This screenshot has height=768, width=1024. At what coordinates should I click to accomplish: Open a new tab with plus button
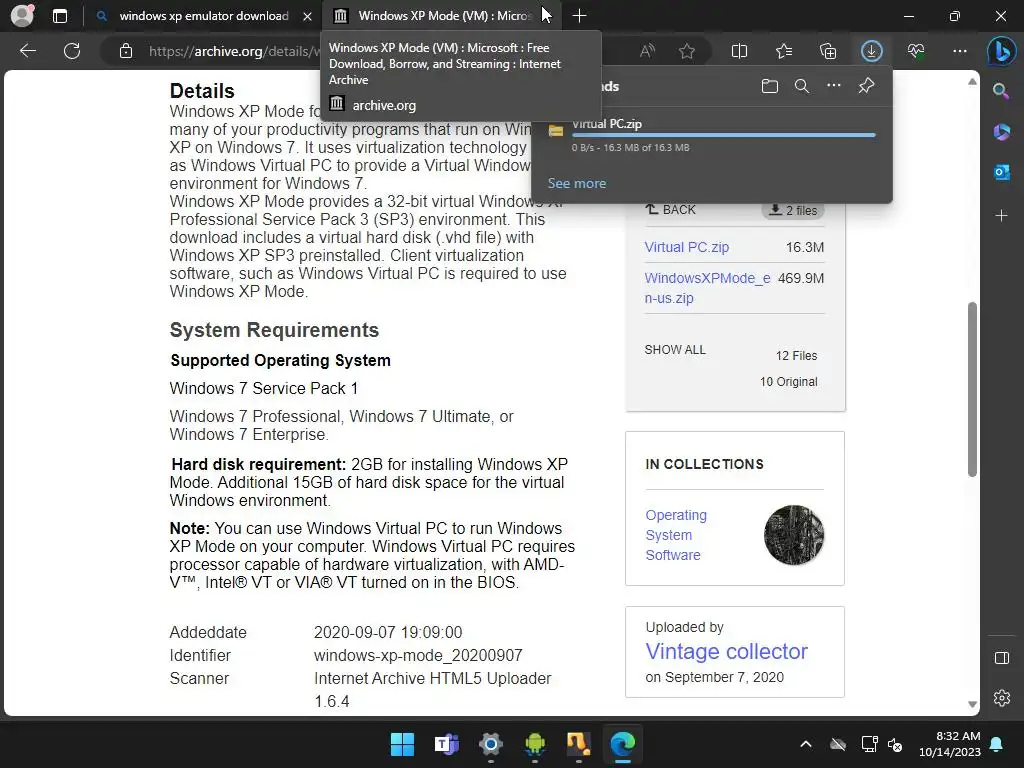[579, 16]
